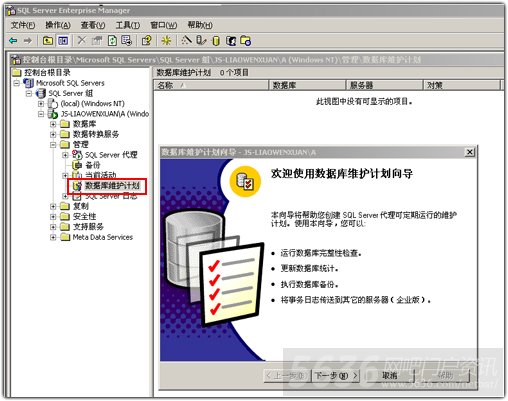Select the 备份 tree item
The height and width of the screenshot is (401, 508).
(x=93, y=165)
